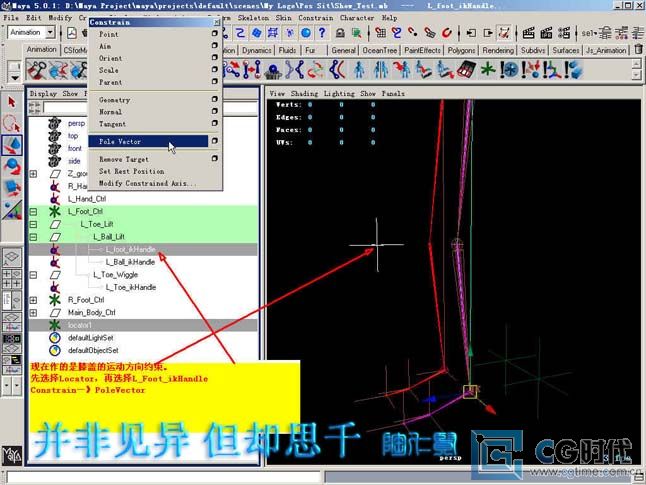Click the trash can icon on shelf

638,49
